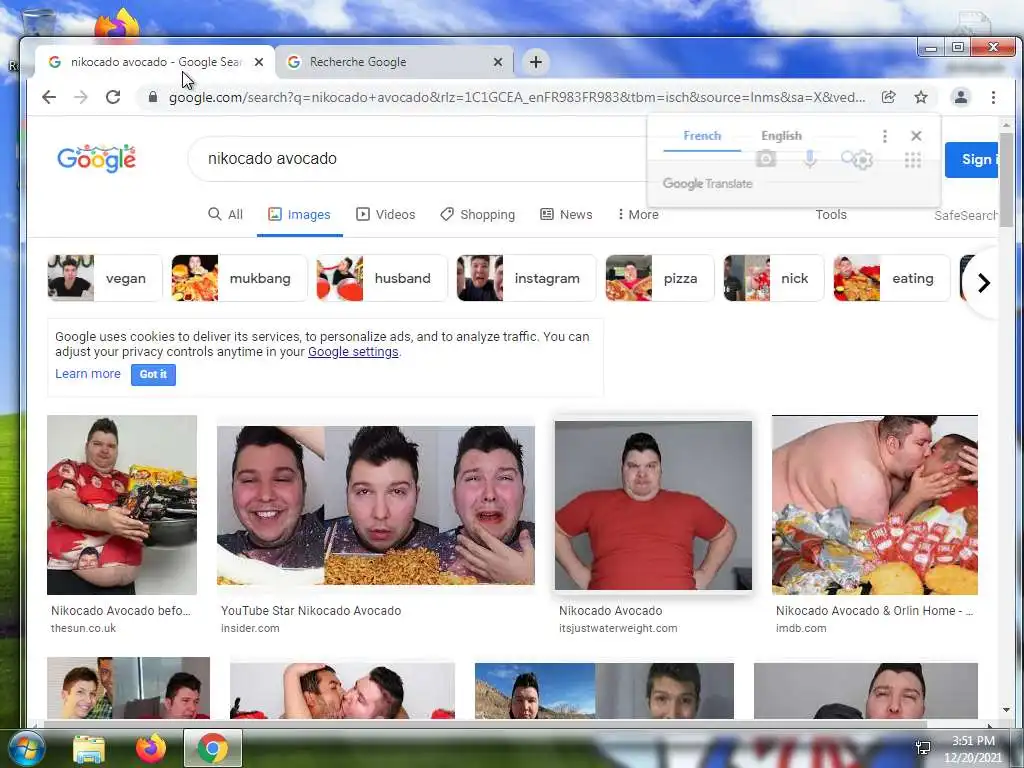Image resolution: width=1024 pixels, height=768 pixels.
Task: Click the Chrome taskbar button
Action: point(213,748)
